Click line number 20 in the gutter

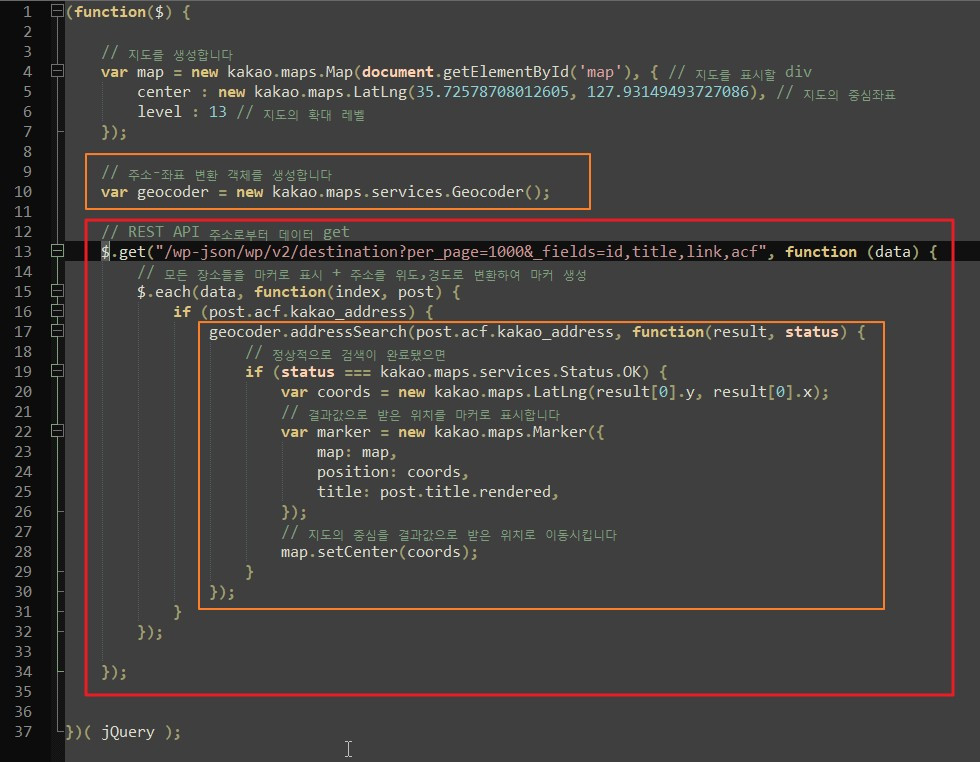[22, 392]
